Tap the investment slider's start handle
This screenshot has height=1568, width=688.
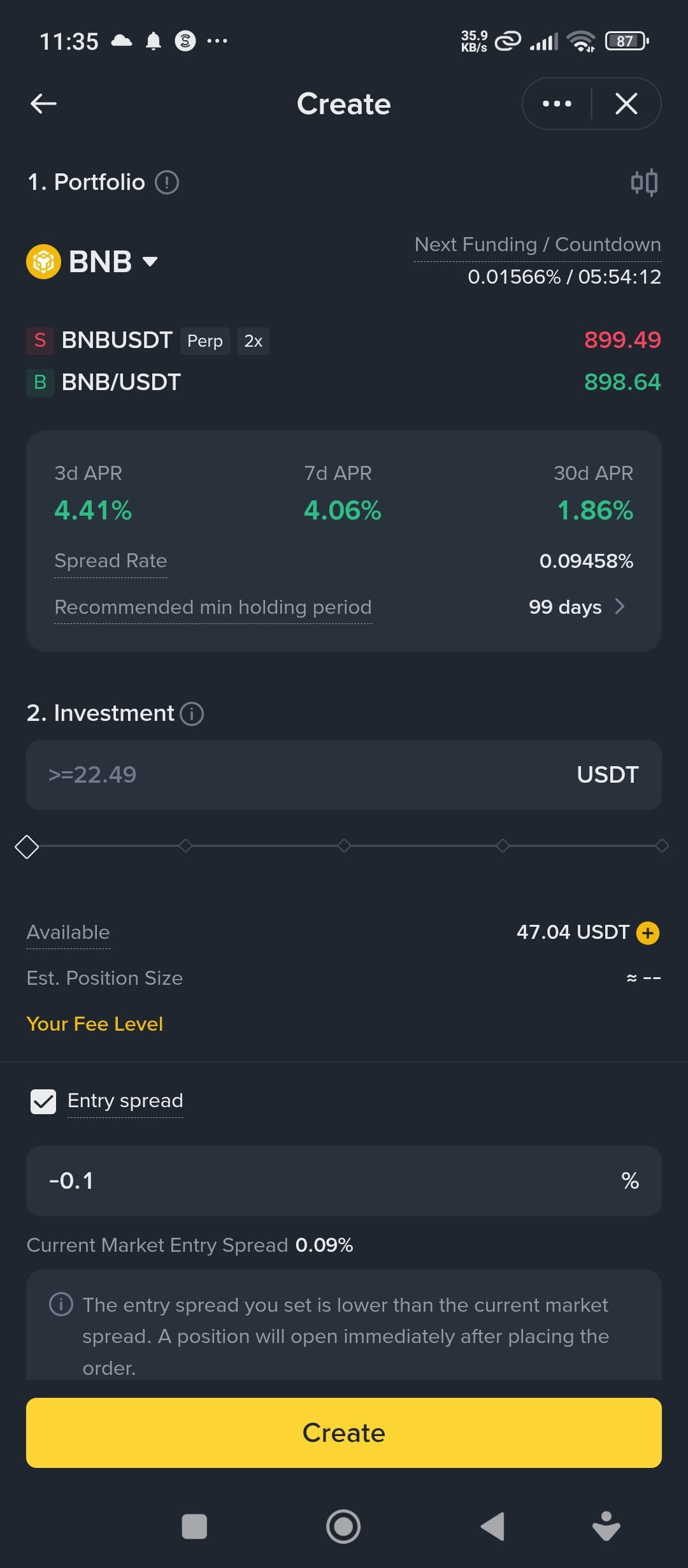(27, 847)
